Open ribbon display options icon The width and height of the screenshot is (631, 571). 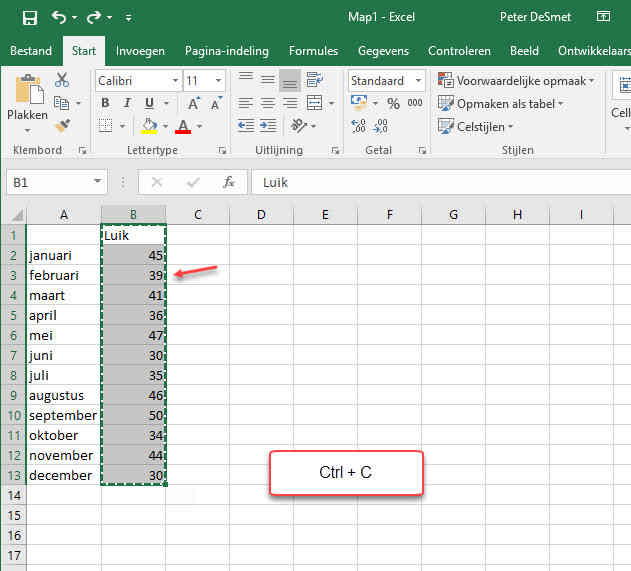(x=603, y=16)
